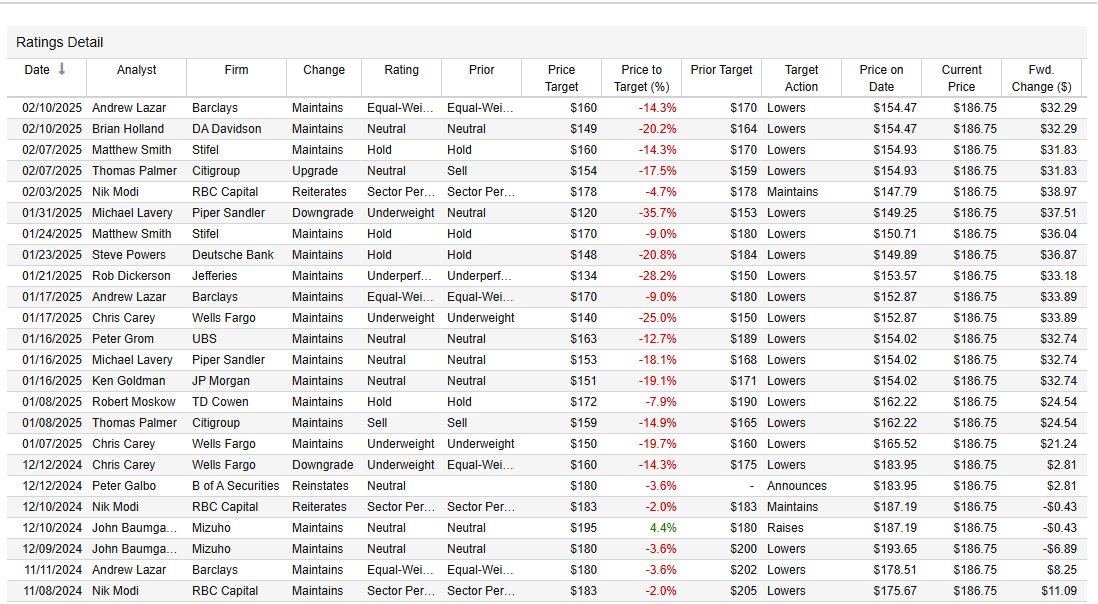Screen dimensions: 1098x604
Task: Sort by the Change column header
Action: pos(324,70)
